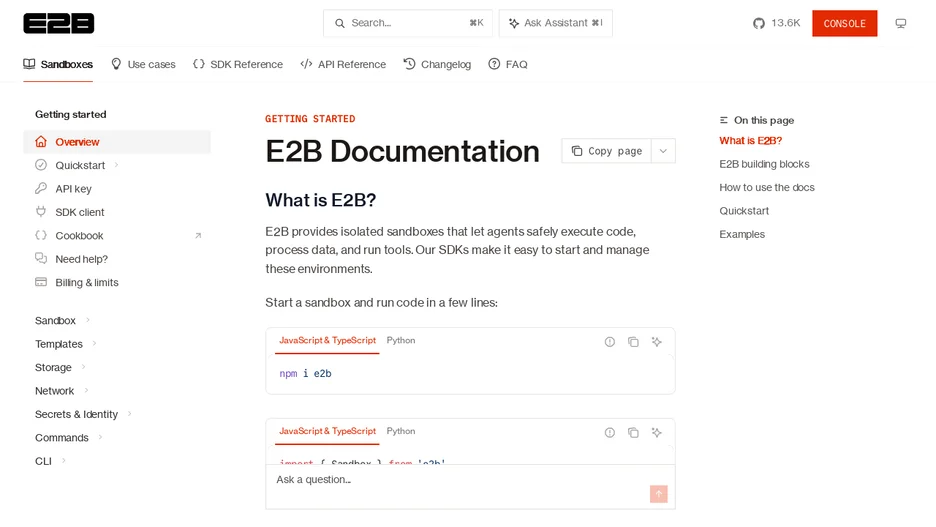Click the Ask Assistant sparkle icon
The height and width of the screenshot is (527, 936).
[x=513, y=23]
